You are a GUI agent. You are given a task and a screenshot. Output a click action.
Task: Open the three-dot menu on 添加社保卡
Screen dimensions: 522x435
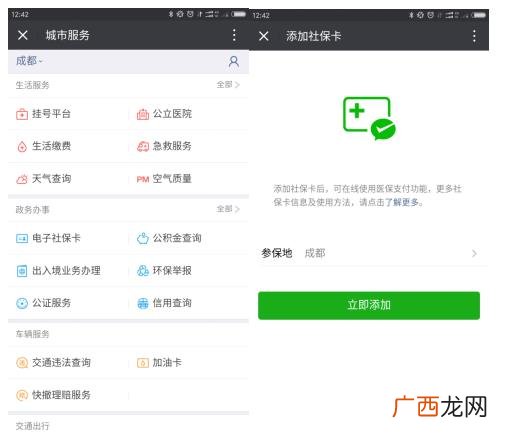[474, 36]
